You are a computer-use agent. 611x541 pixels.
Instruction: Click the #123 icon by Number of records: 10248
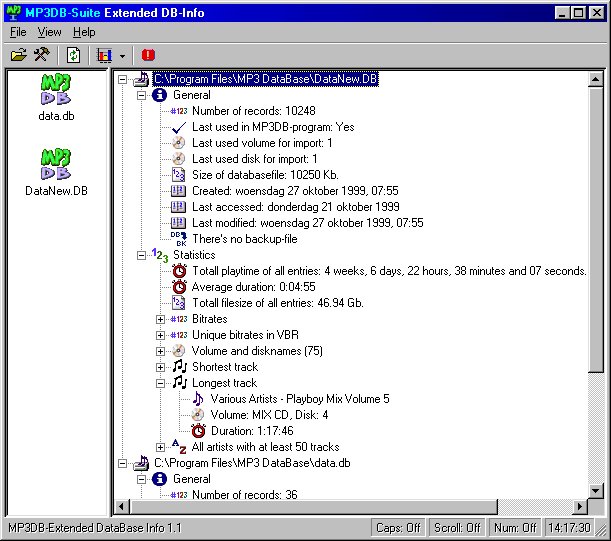[x=179, y=111]
